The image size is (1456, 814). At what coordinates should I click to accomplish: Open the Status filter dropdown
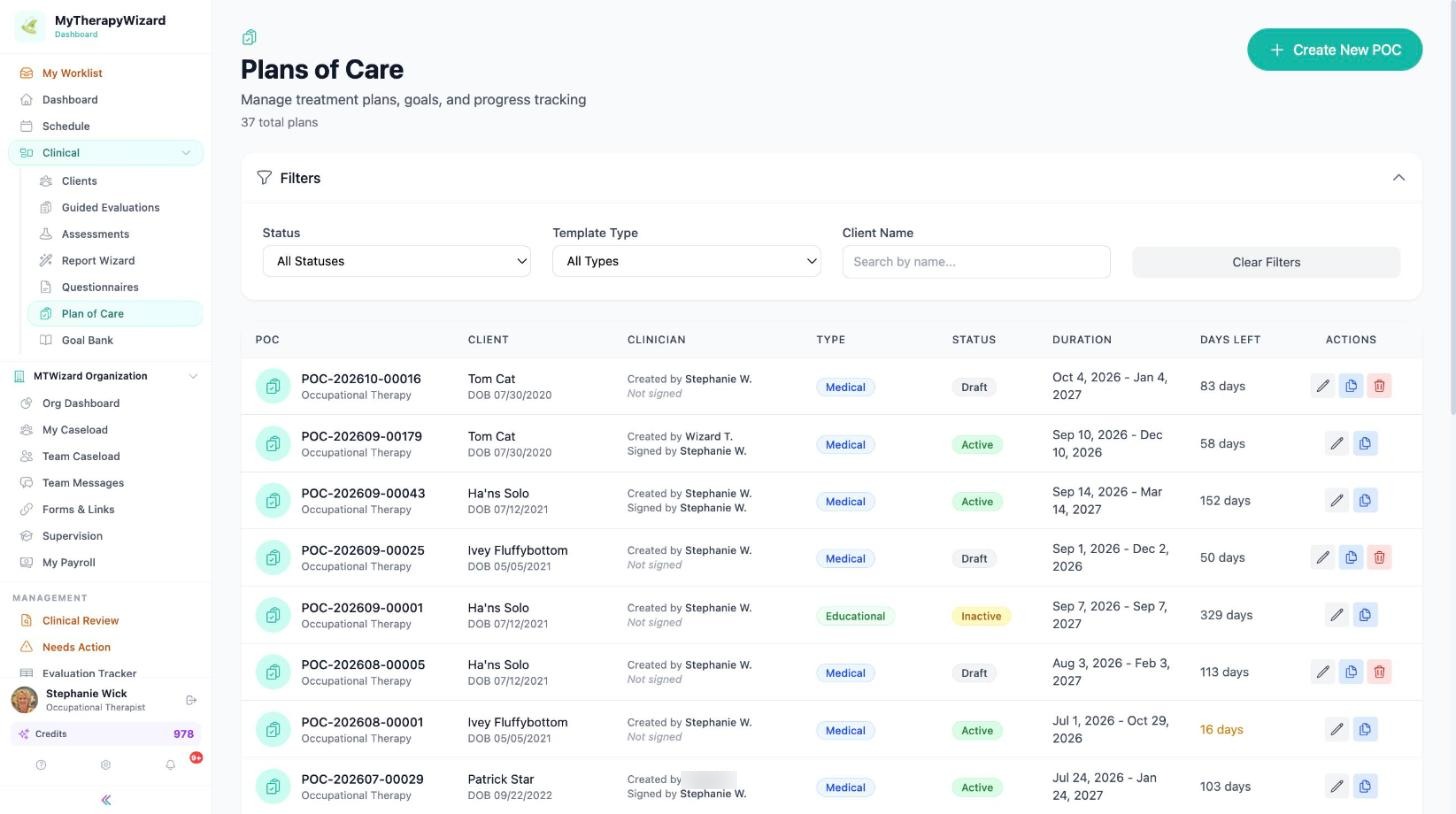[396, 261]
